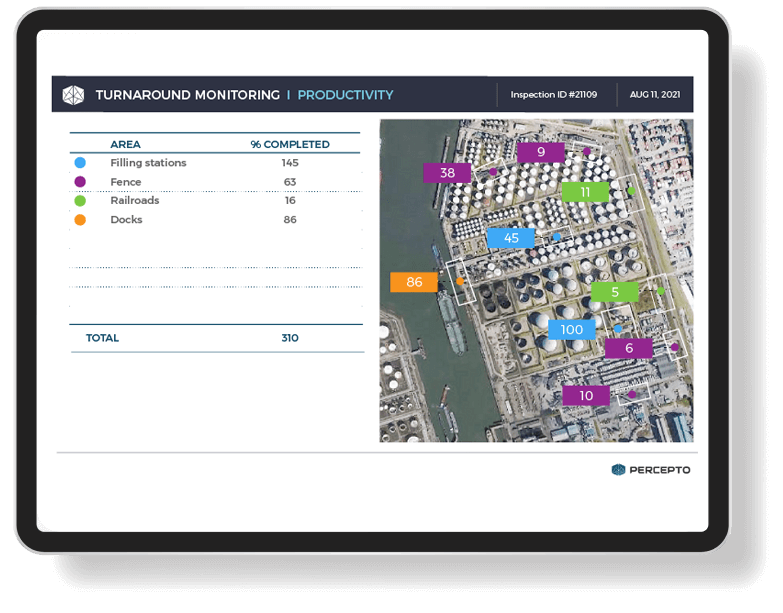Select the Filling stations row label
The image size is (783, 613).
[148, 163]
